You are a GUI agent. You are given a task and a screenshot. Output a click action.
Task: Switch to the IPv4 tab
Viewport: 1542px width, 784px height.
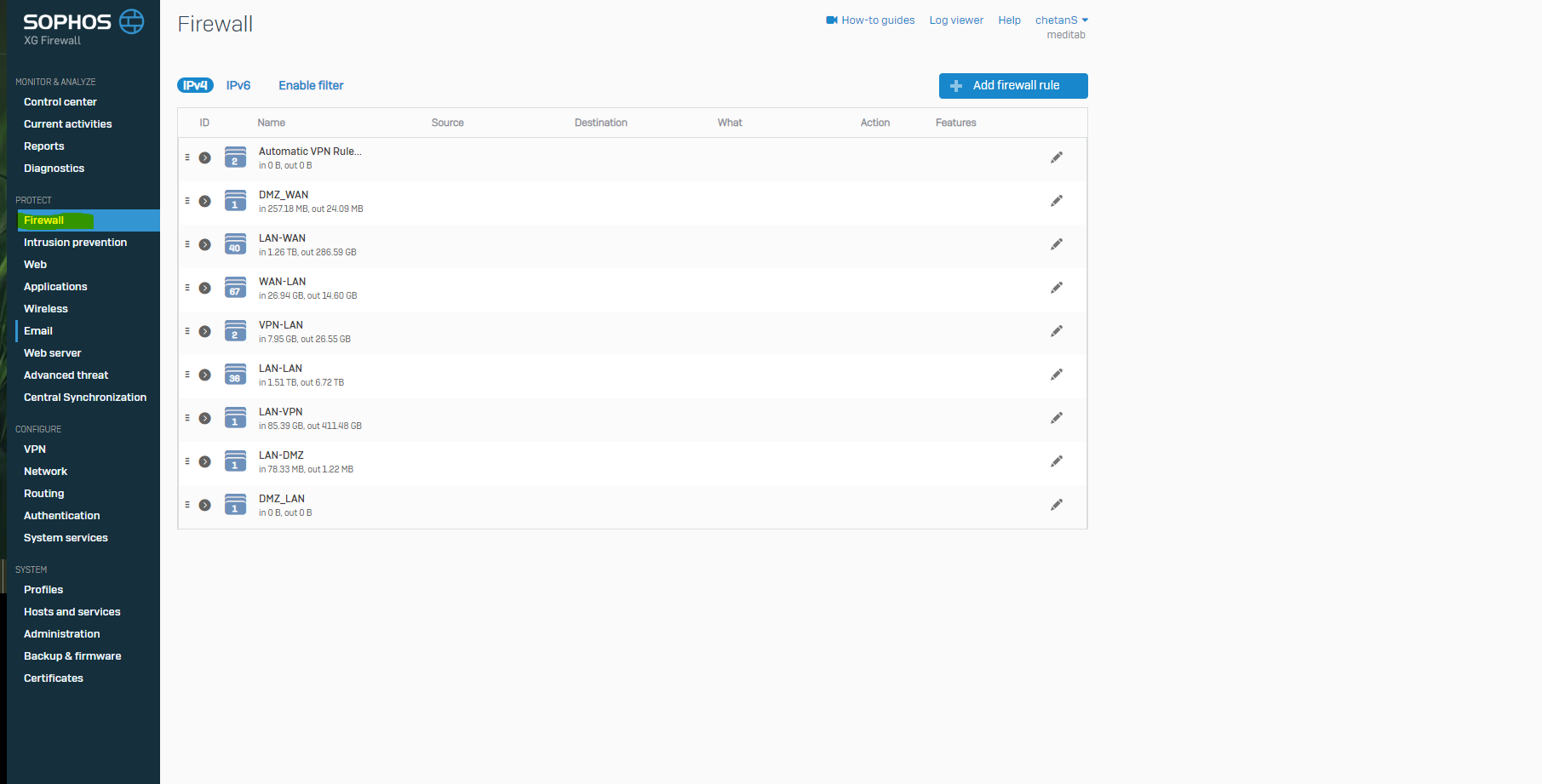point(195,85)
